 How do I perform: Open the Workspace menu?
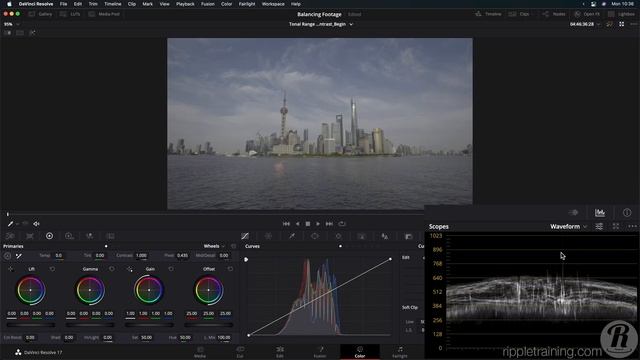pyautogui.click(x=273, y=4)
